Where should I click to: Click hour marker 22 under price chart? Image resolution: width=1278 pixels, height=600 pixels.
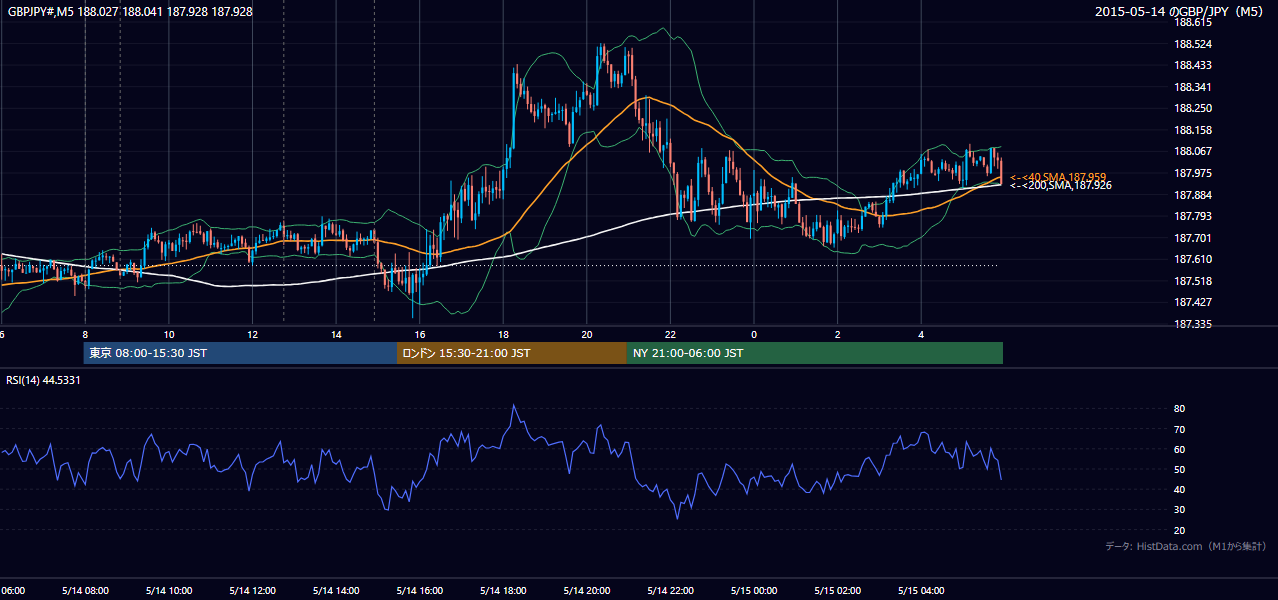tap(670, 334)
